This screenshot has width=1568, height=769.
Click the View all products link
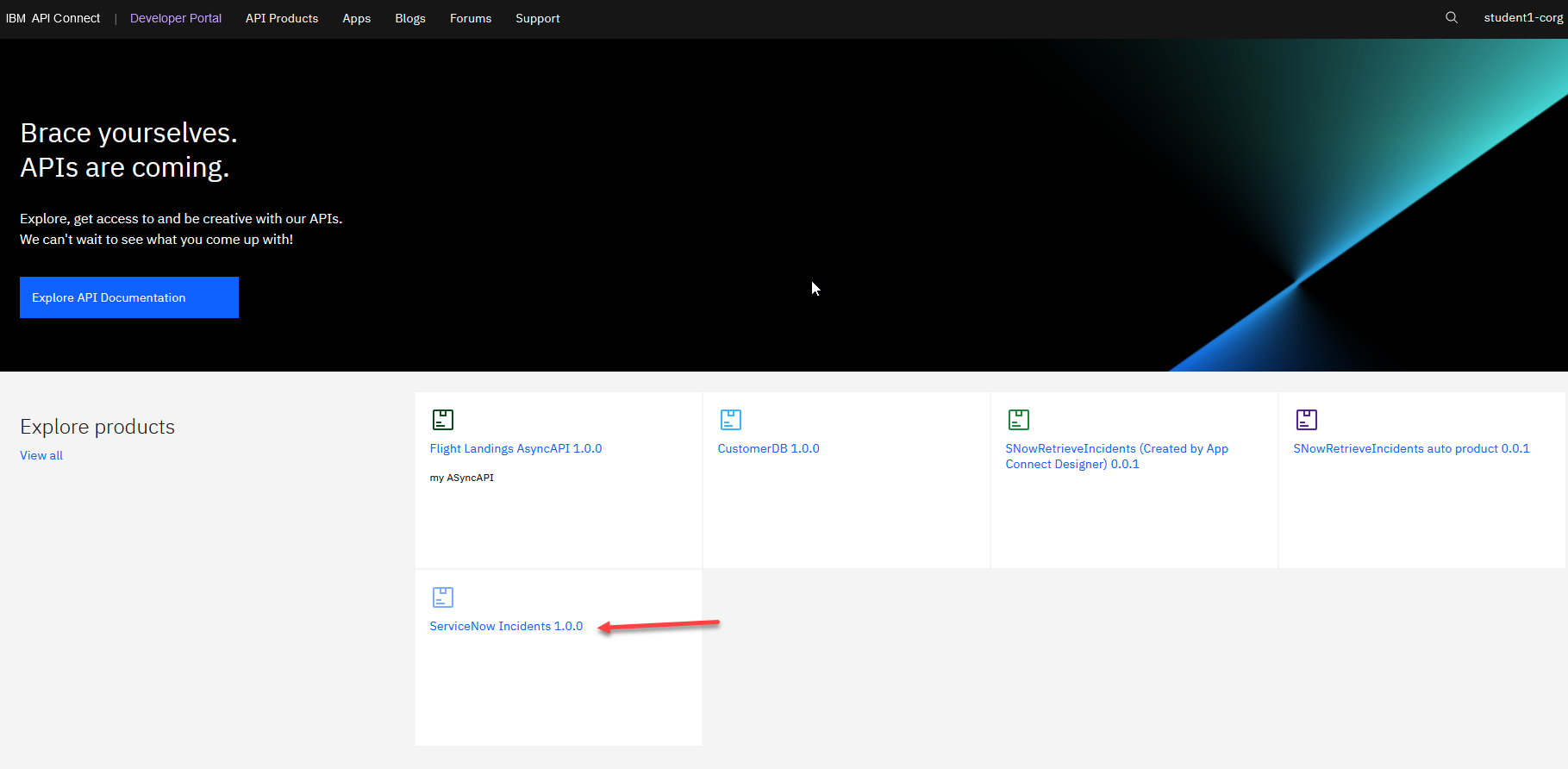[x=41, y=455]
